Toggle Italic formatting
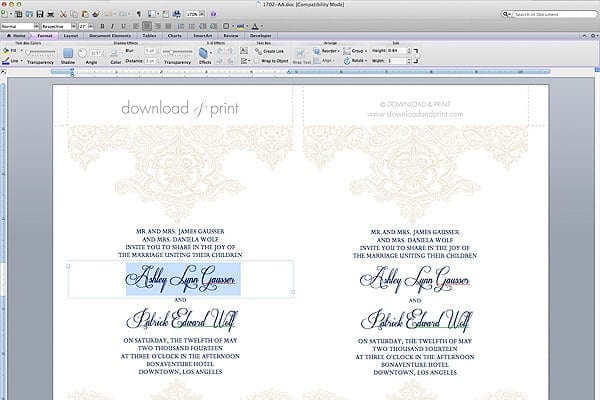The width and height of the screenshot is (600, 400). point(112,26)
